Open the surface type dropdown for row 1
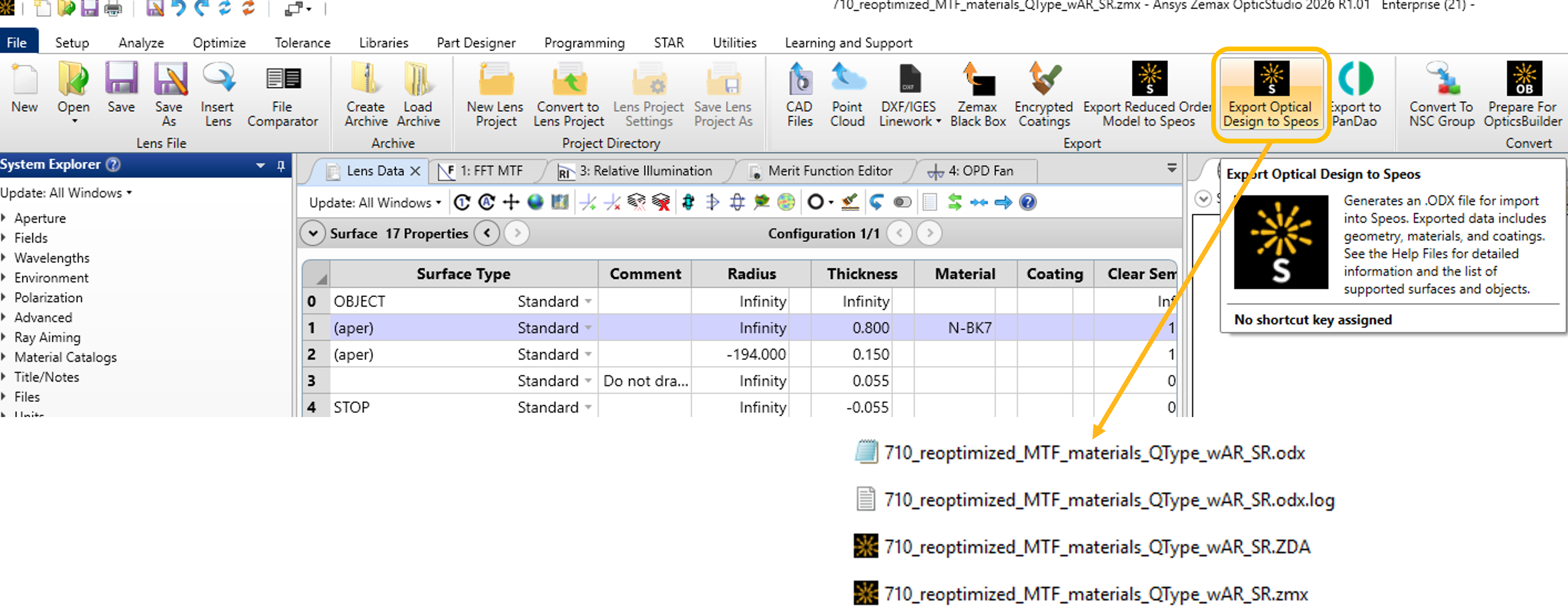The image size is (1568, 608). [588, 328]
